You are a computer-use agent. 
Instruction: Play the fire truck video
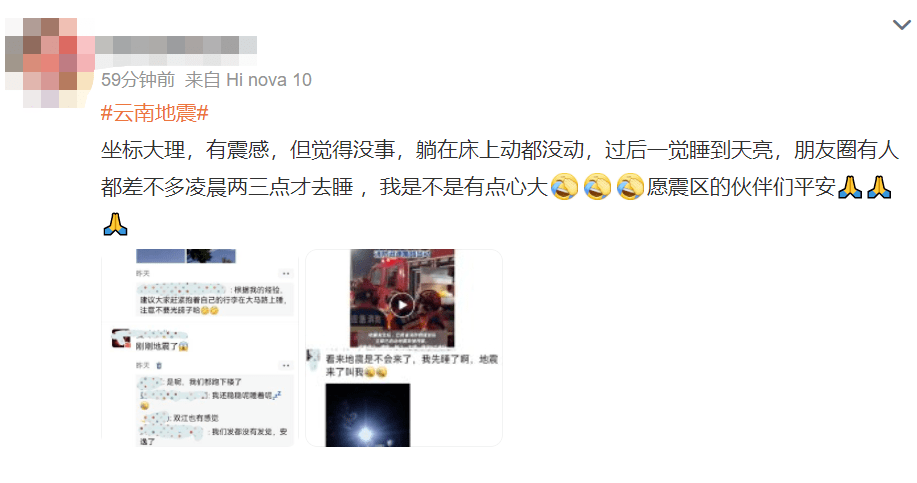pos(402,305)
